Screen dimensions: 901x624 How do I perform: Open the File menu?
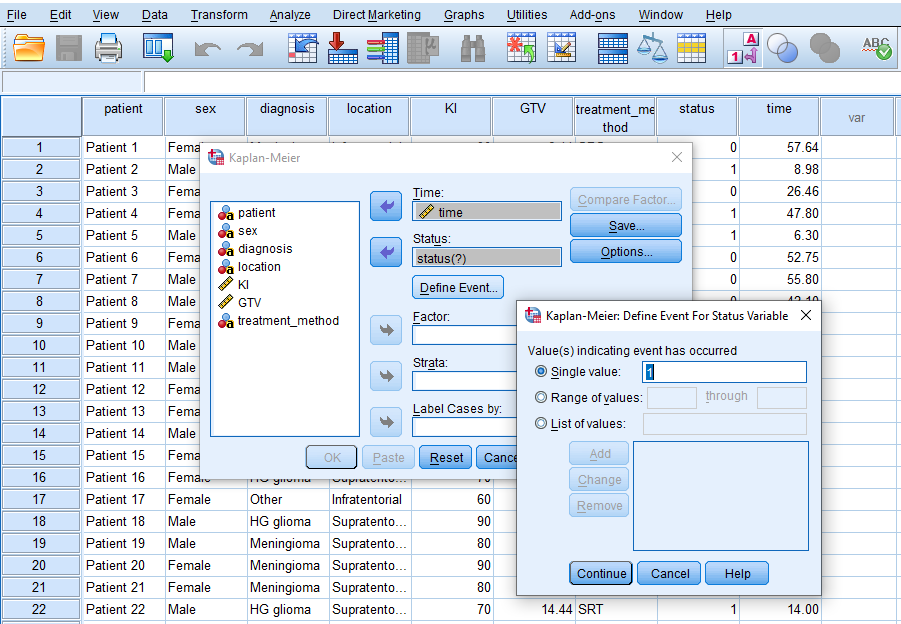[x=16, y=14]
